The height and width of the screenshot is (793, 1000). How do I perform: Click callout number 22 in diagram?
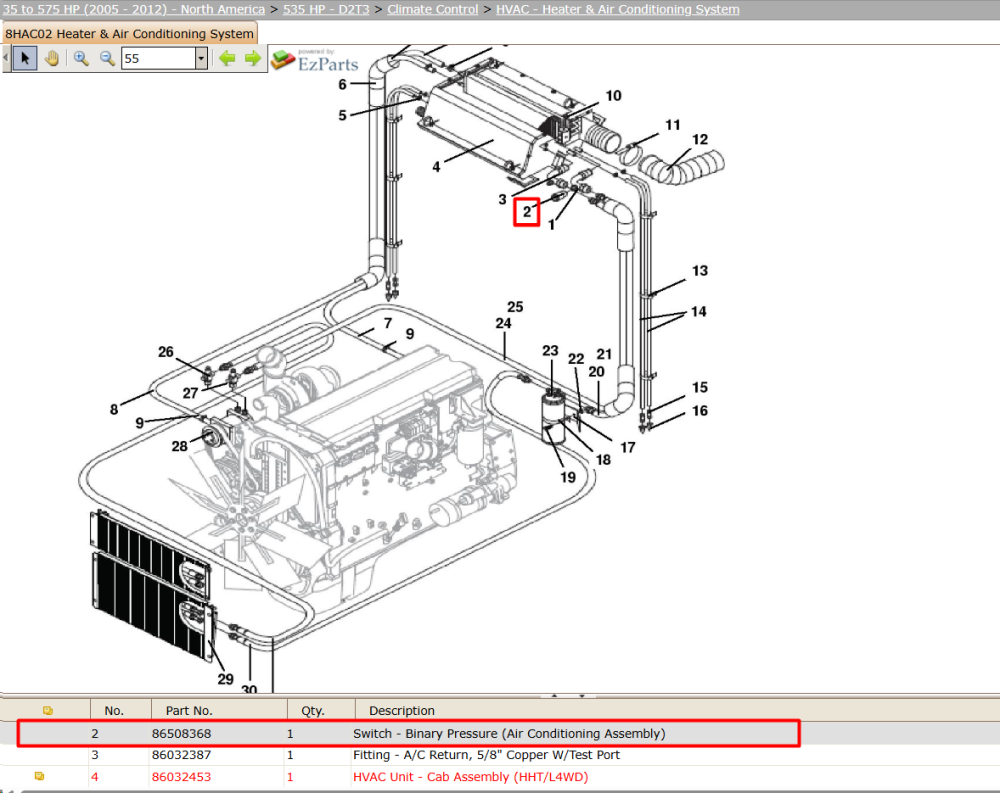(x=576, y=359)
